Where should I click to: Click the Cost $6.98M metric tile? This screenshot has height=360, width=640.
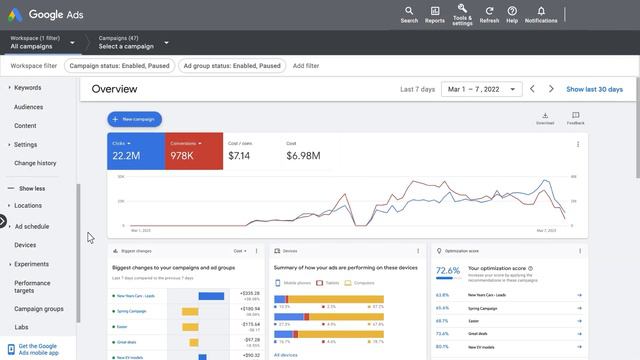click(310, 151)
